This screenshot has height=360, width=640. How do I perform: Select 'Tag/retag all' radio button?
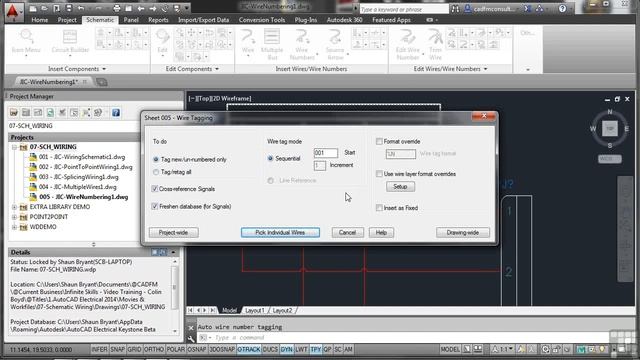point(156,172)
